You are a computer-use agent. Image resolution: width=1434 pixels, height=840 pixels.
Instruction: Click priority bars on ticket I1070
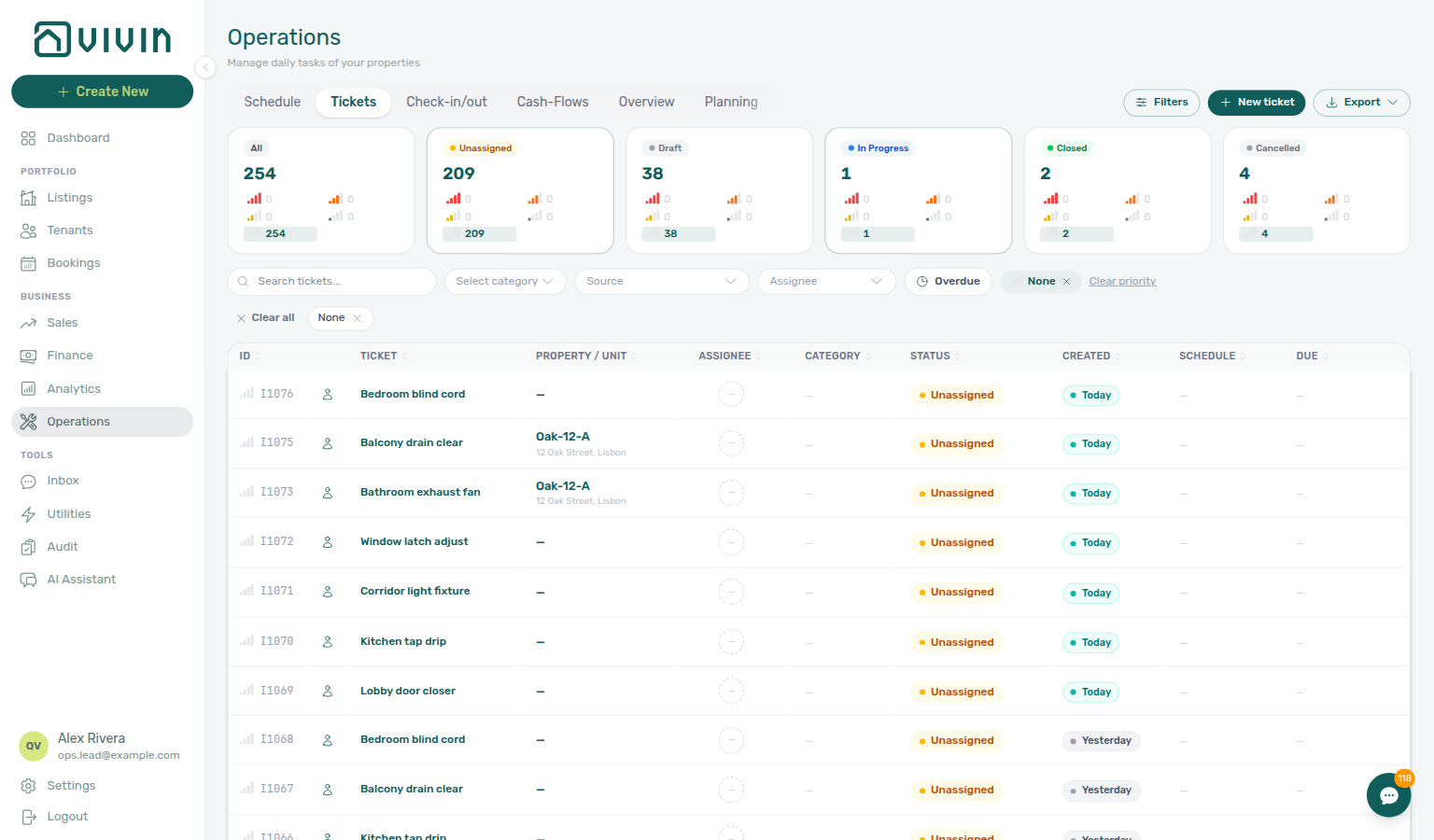coord(246,641)
